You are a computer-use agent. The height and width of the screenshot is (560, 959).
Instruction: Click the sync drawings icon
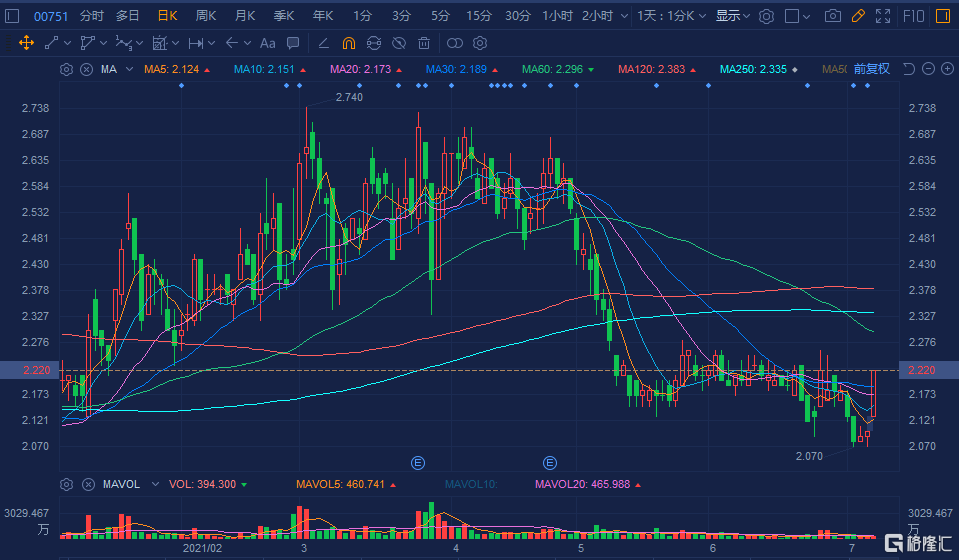point(374,43)
